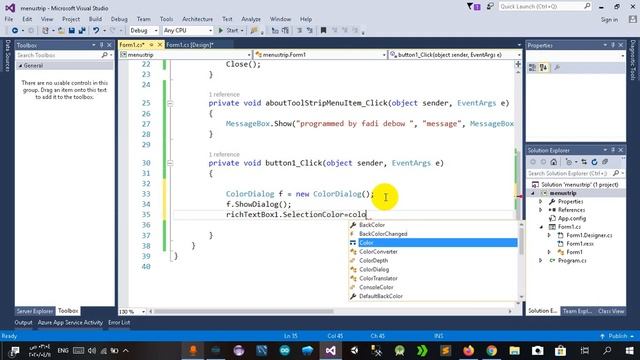Click the split editor icon above the scrollbar
Image resolution: width=640 pixels, height=360 pixels.
pos(518,64)
